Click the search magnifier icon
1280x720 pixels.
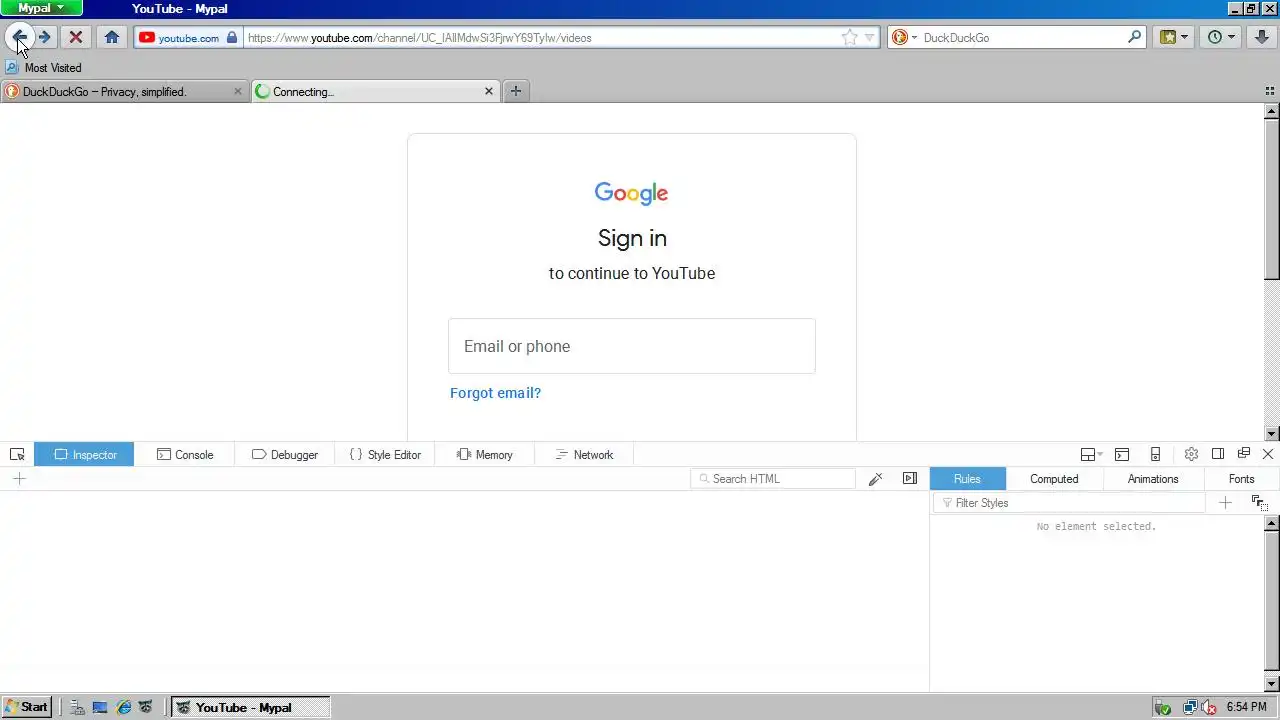(x=1134, y=37)
